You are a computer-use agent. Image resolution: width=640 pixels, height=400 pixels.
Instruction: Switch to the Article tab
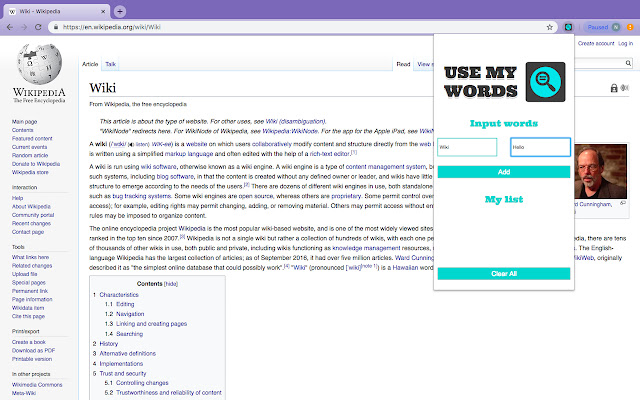point(90,64)
